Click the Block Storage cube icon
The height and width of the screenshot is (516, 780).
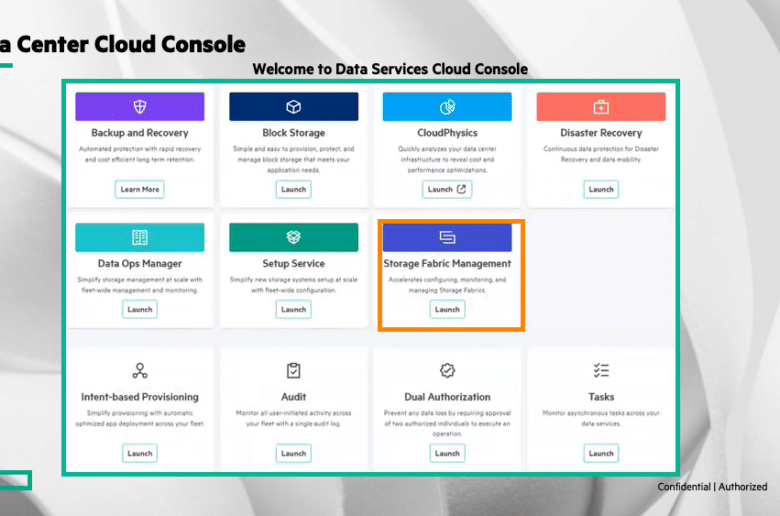pos(293,106)
